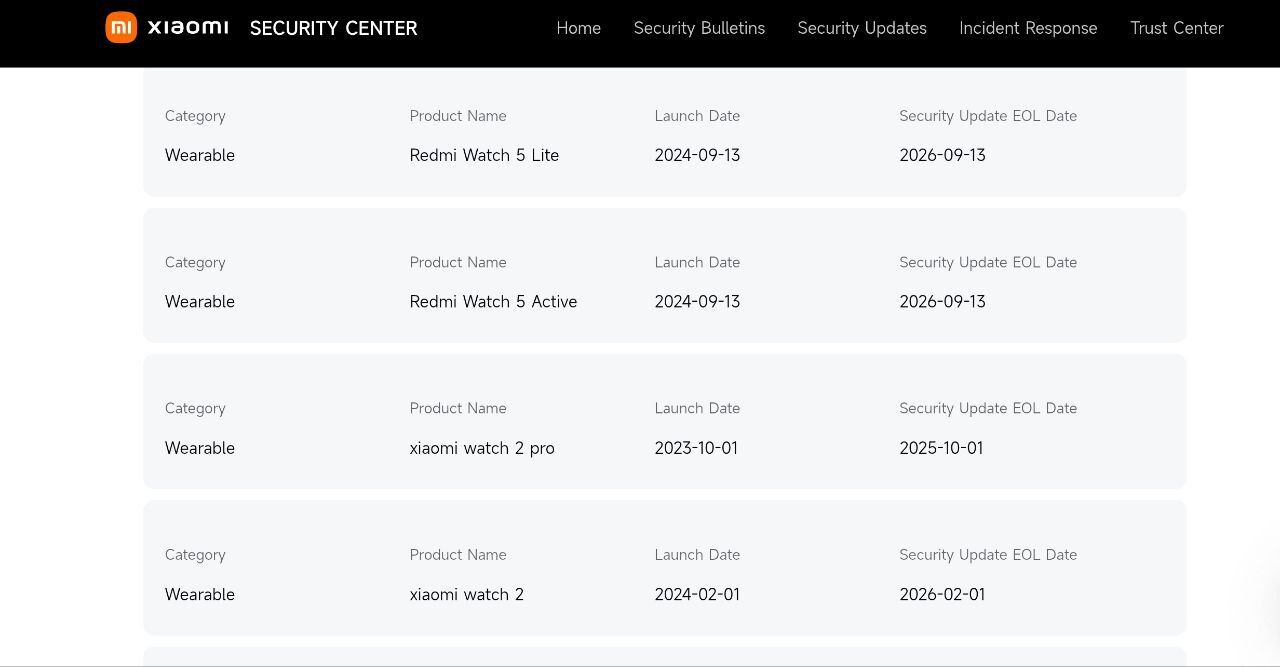Click the SECURITY CENTER header title
The image size is (1280, 667).
333,28
